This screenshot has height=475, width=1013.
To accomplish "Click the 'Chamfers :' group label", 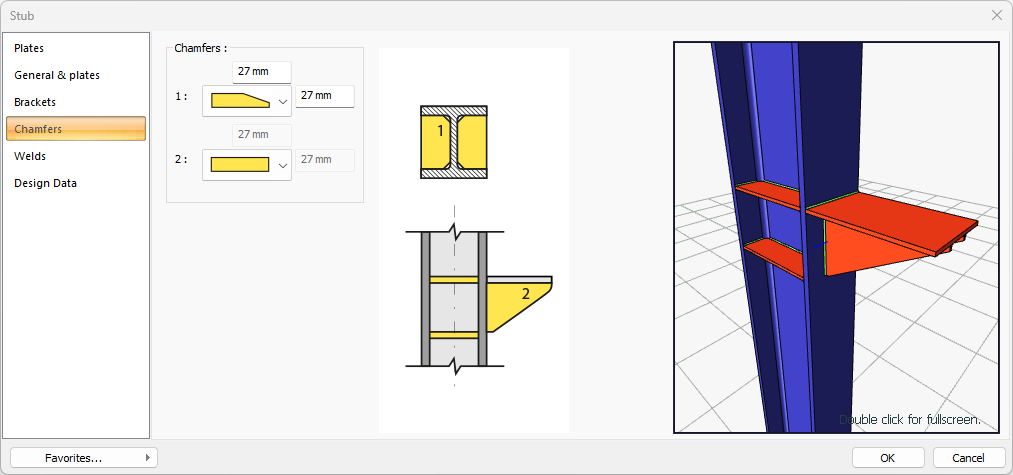I will pos(201,48).
